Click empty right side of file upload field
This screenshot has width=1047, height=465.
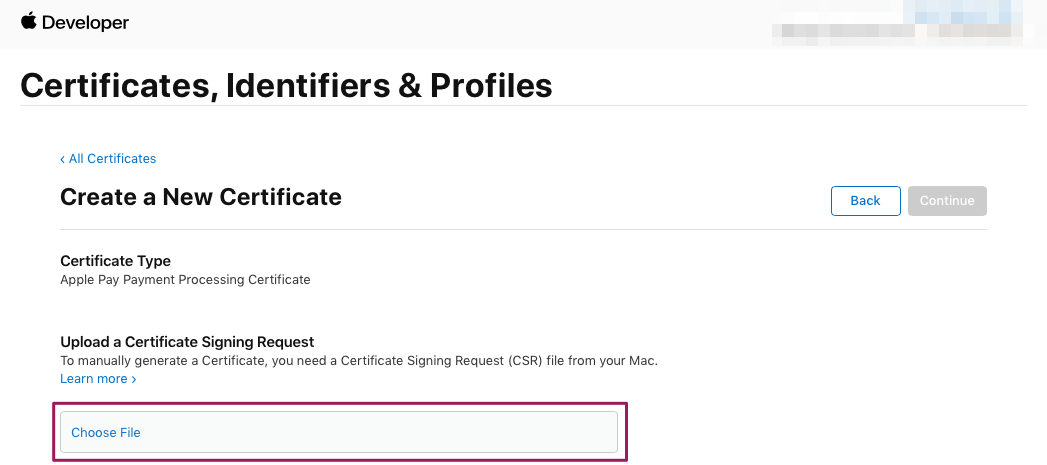pyautogui.click(x=450, y=432)
